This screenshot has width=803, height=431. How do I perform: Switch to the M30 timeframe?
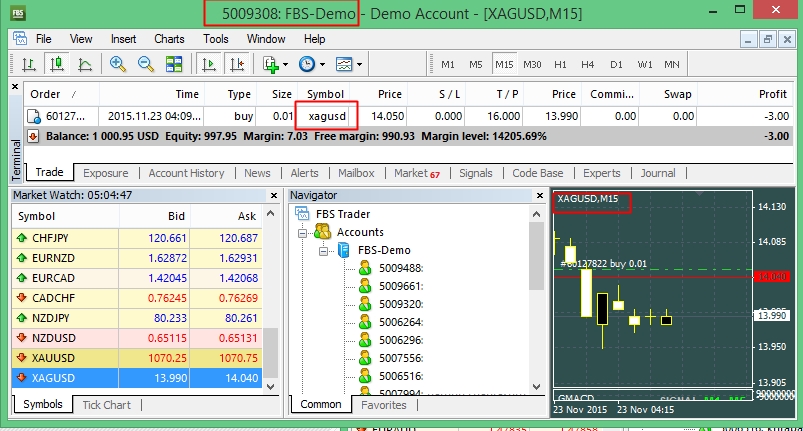pos(532,64)
